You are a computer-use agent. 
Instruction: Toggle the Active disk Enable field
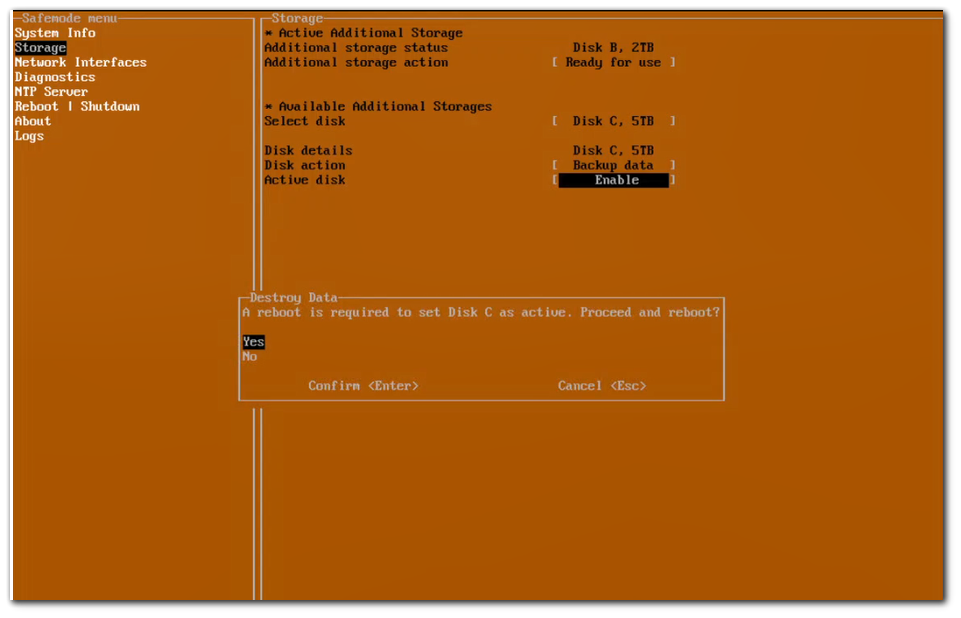coord(613,180)
